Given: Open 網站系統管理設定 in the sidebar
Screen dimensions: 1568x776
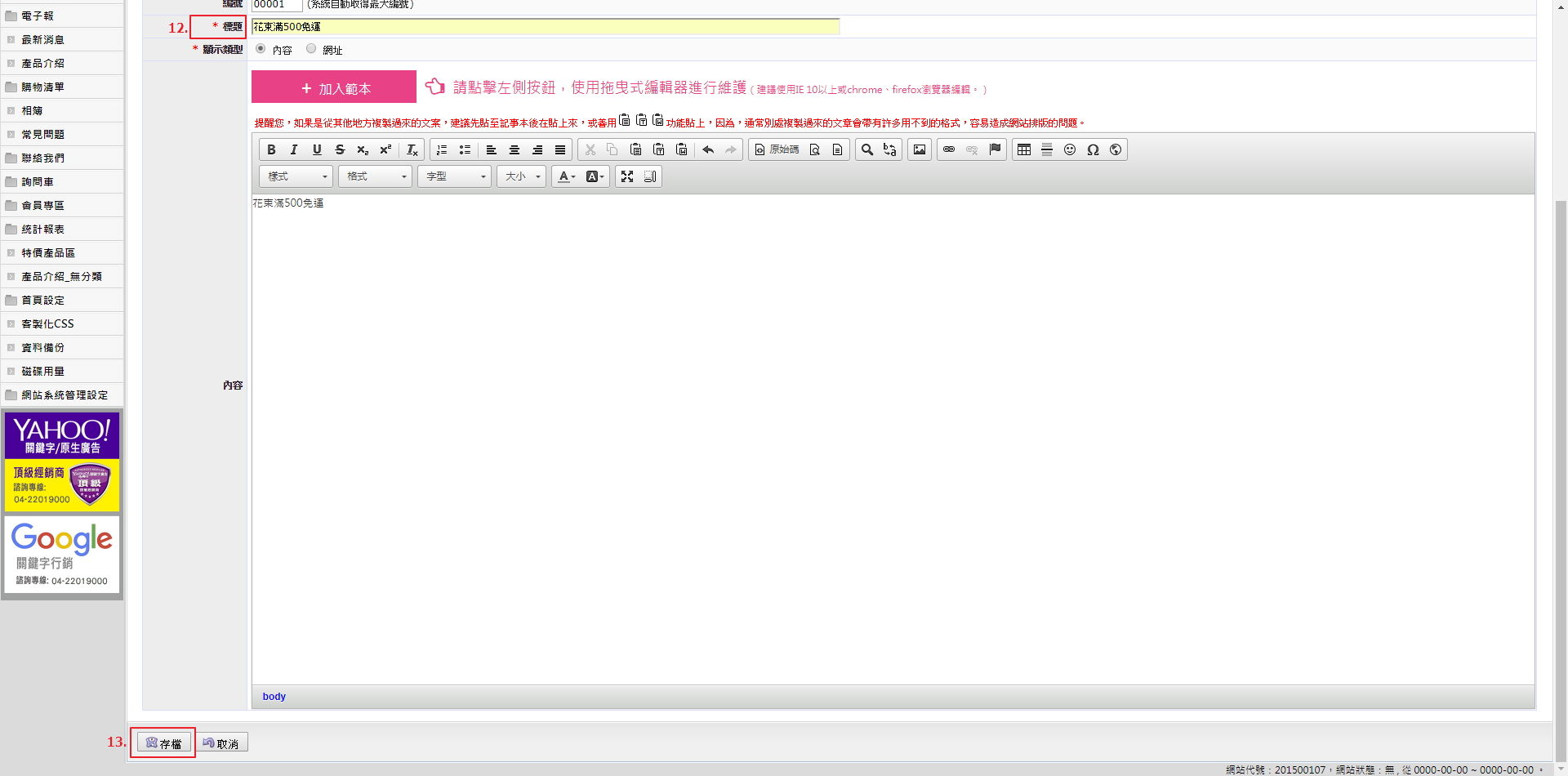Looking at the screenshot, I should (x=65, y=395).
